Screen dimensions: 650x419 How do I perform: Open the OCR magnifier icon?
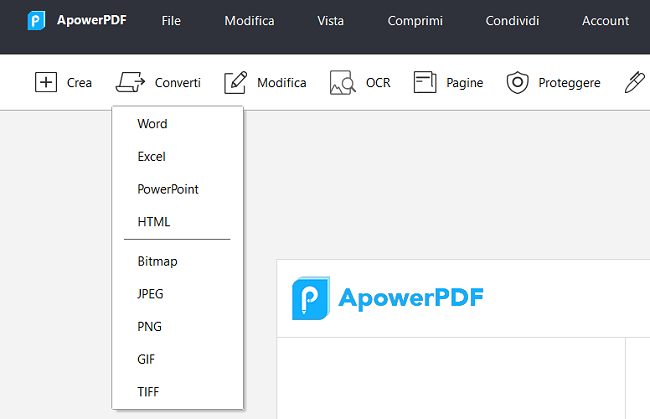coord(343,82)
